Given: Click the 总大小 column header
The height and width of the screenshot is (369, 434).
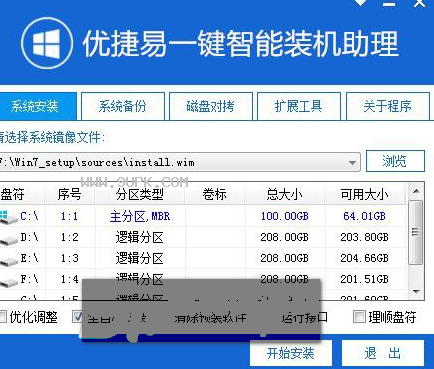Looking at the screenshot, I should 285,194.
